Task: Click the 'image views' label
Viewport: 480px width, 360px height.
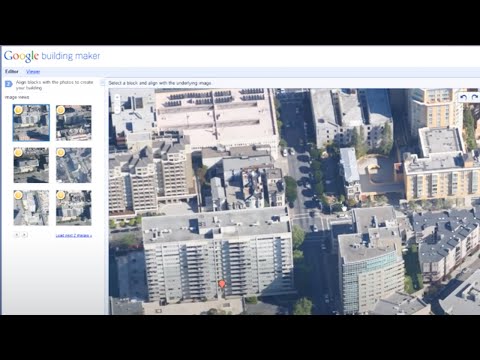Action: point(17,97)
